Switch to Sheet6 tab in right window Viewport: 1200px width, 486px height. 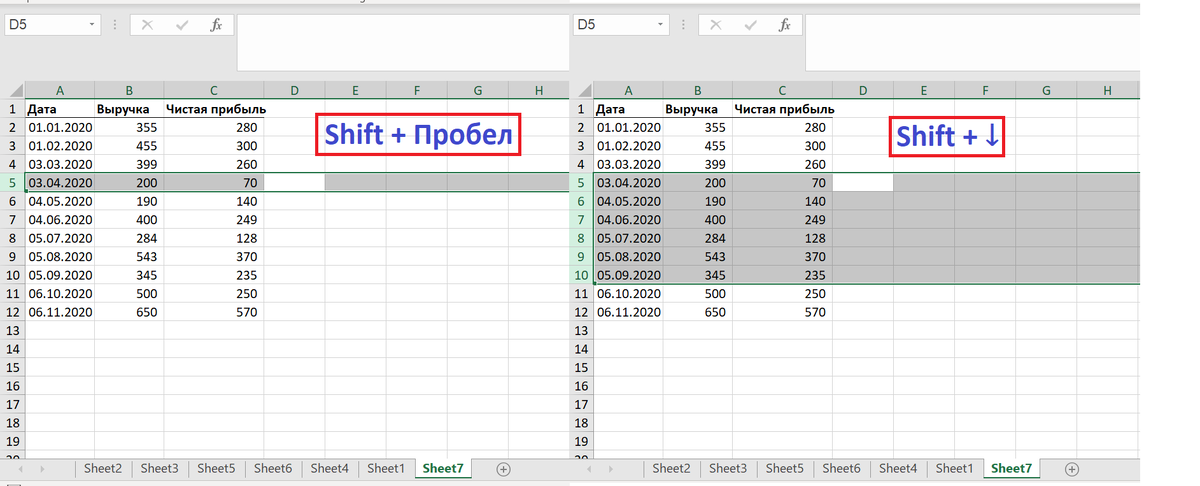click(x=841, y=468)
